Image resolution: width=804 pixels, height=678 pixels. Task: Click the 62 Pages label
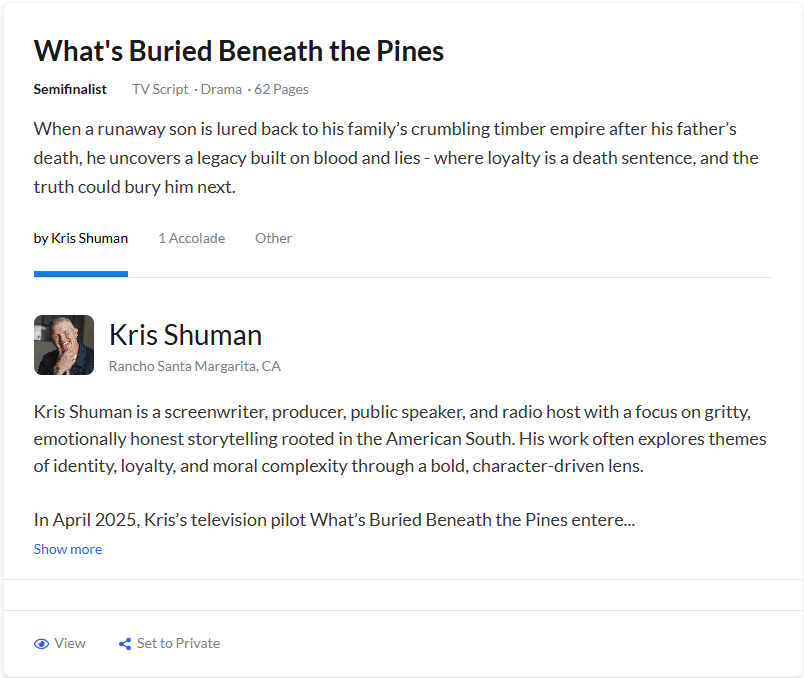point(282,89)
